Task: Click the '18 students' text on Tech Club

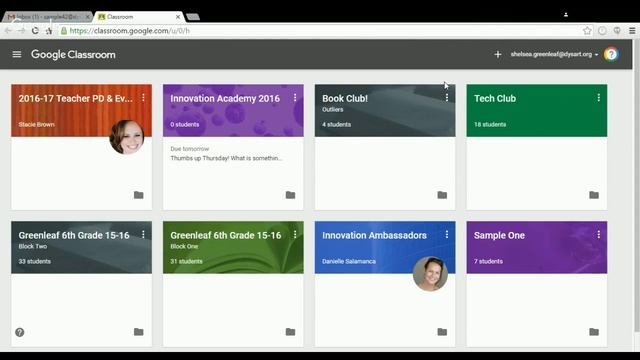Action: 490,124
